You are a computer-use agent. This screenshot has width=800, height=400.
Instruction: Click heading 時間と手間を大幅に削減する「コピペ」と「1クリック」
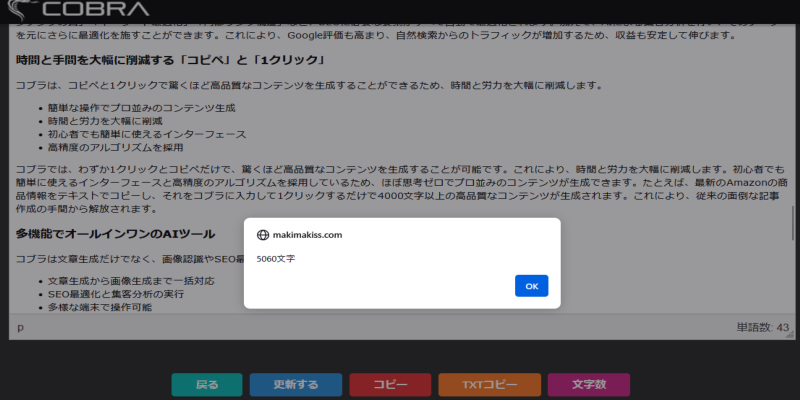click(171, 60)
